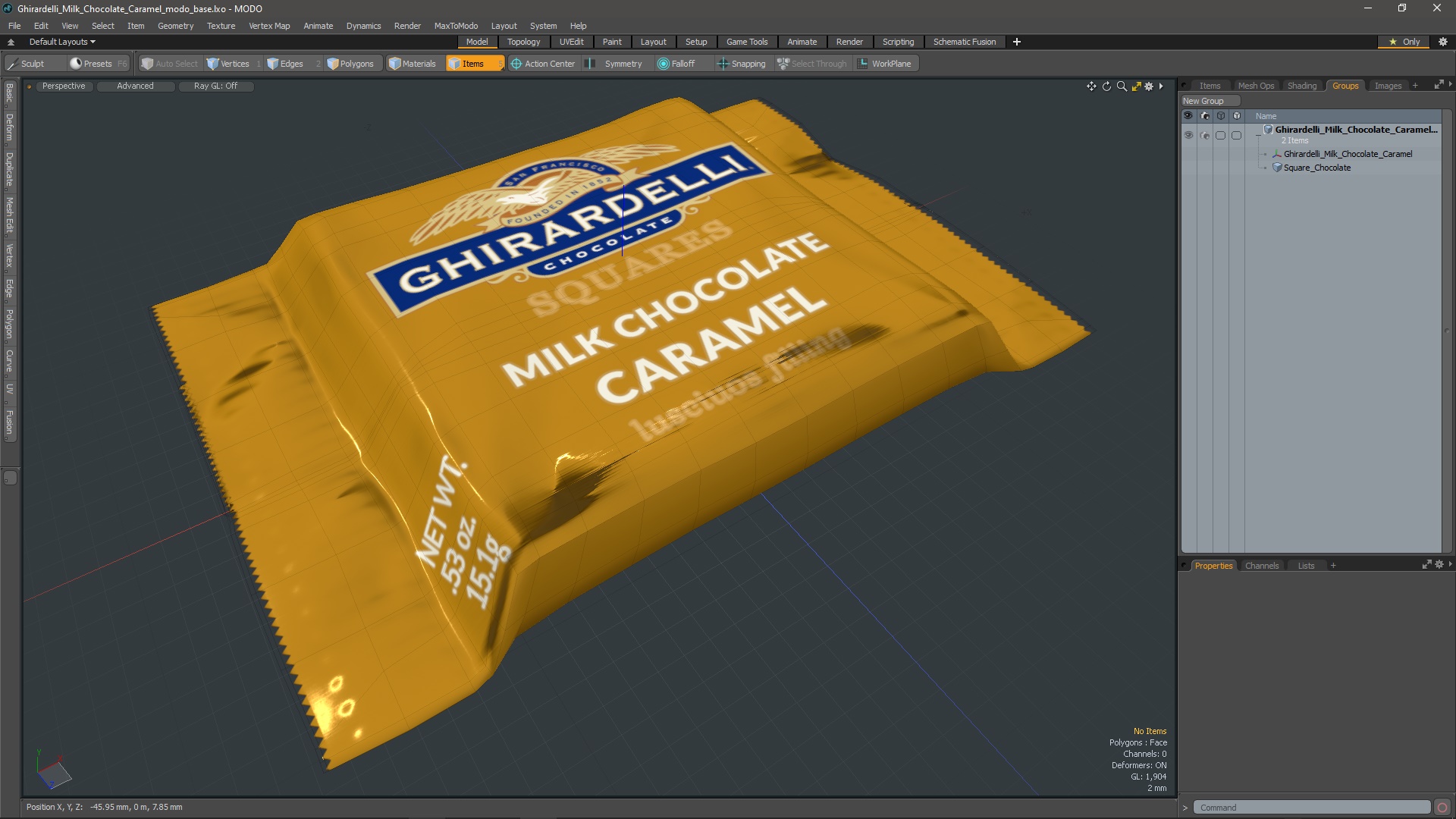
Task: Switch to UVEdit layout tab
Action: (571, 42)
